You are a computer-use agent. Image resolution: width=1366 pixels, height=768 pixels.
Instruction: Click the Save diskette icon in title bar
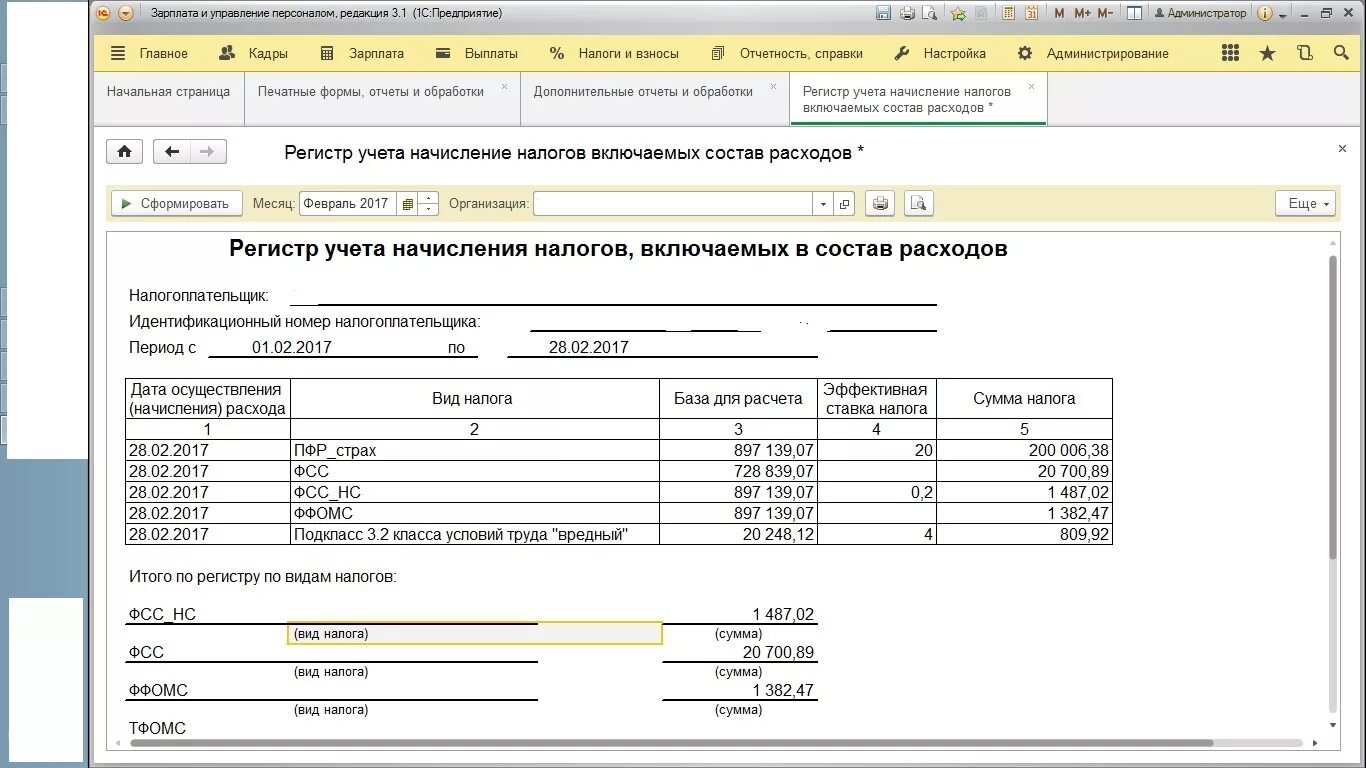point(883,13)
